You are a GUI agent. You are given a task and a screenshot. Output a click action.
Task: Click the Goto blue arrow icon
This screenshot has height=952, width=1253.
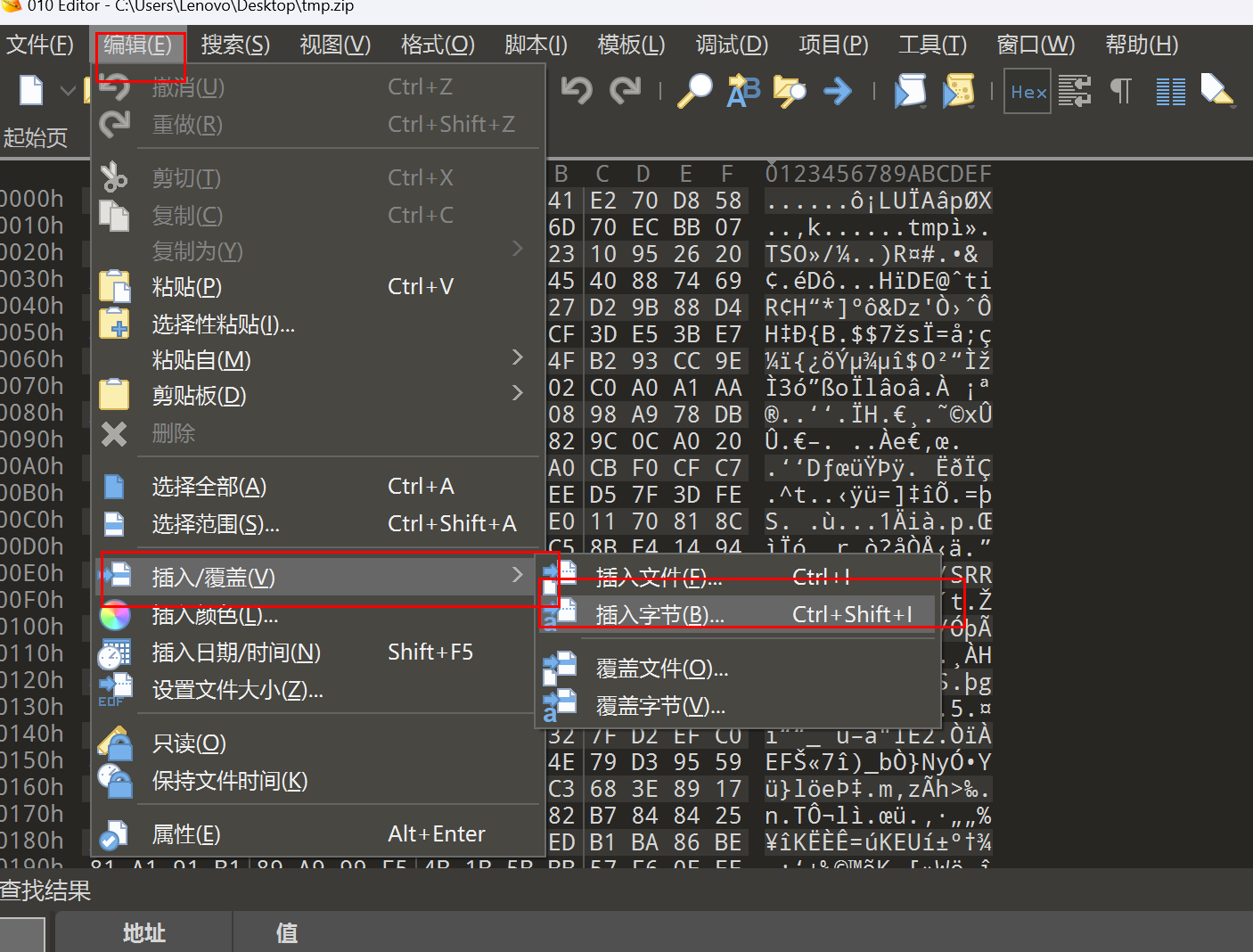pyautogui.click(x=837, y=91)
